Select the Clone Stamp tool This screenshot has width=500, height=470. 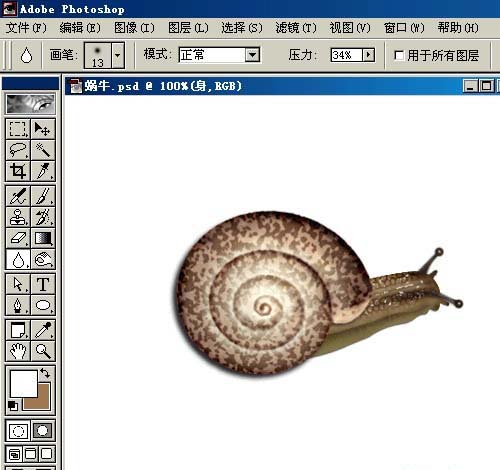18,217
